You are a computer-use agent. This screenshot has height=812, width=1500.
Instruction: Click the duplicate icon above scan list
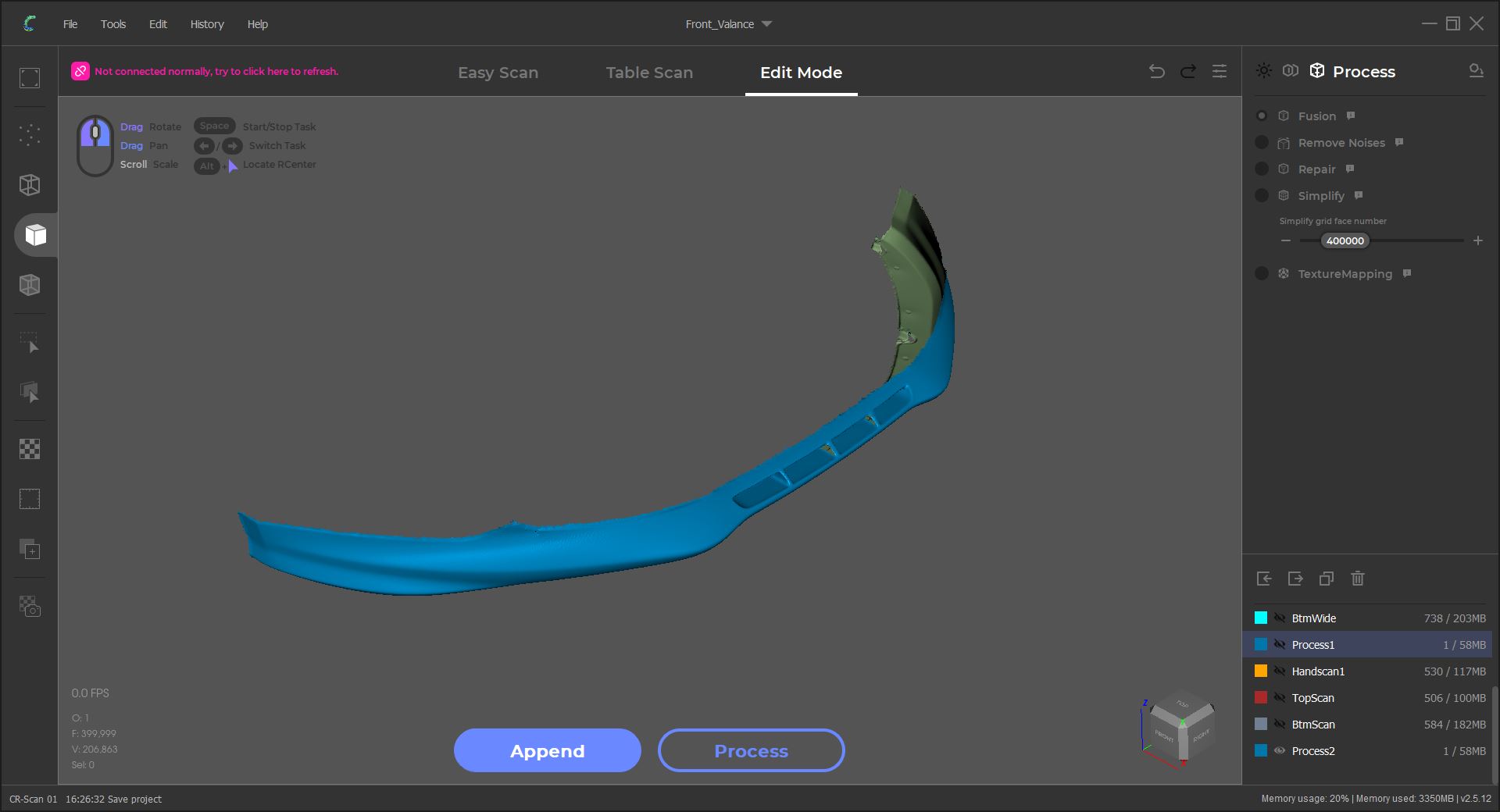pyautogui.click(x=1327, y=579)
